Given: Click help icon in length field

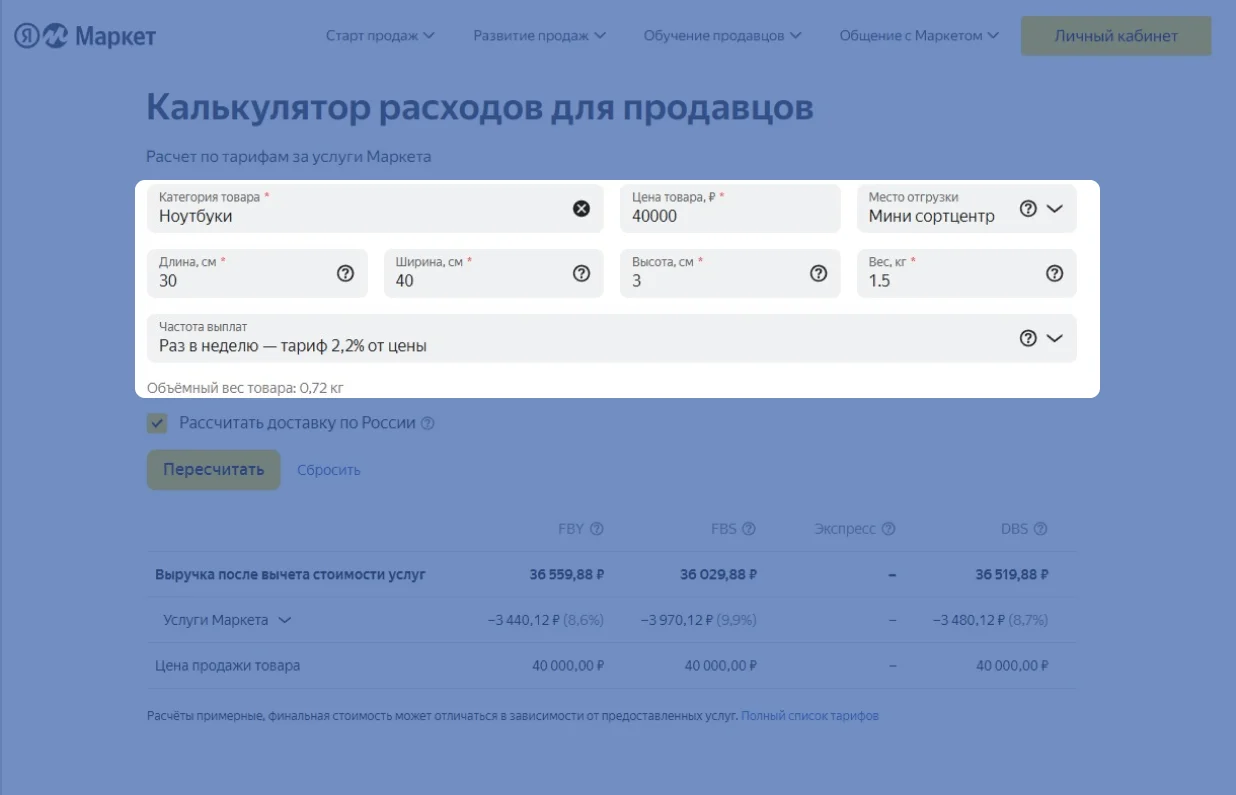Looking at the screenshot, I should [x=345, y=273].
